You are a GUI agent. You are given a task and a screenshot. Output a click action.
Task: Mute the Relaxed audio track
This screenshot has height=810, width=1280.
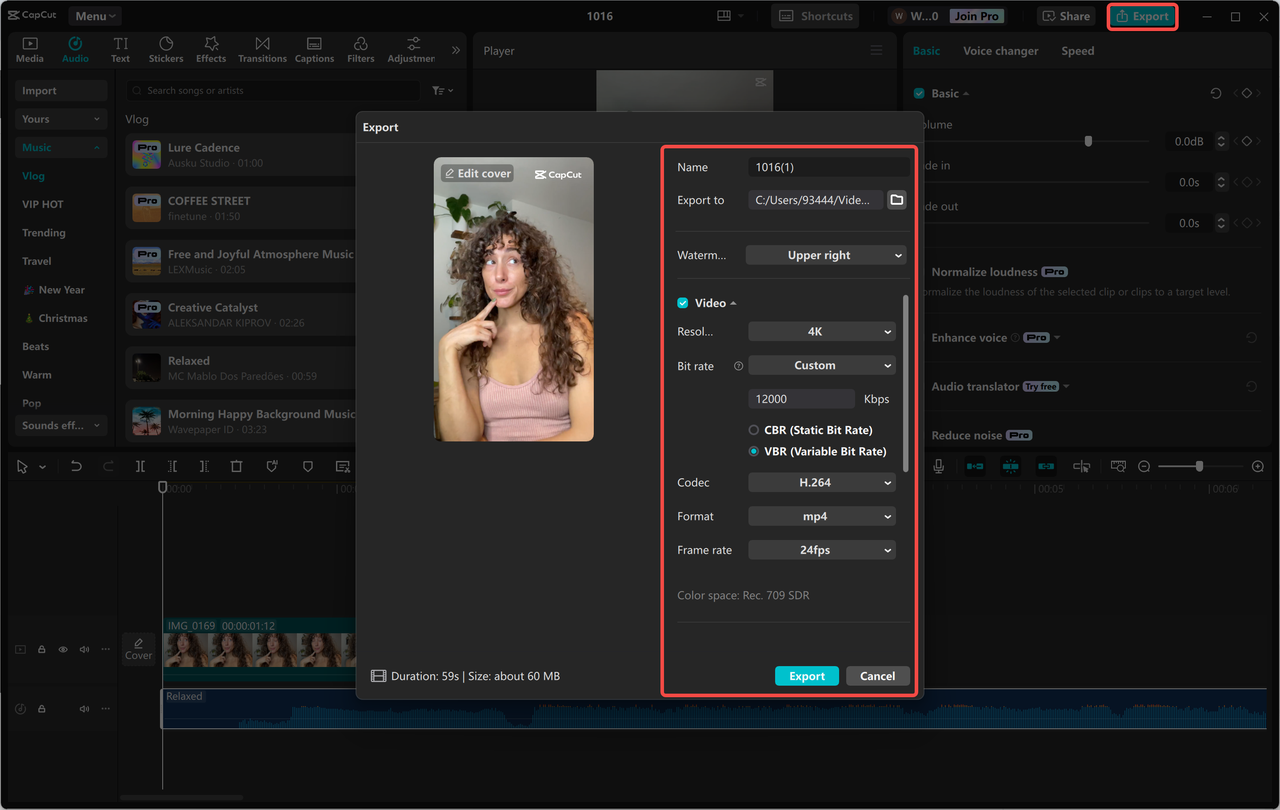tap(84, 708)
